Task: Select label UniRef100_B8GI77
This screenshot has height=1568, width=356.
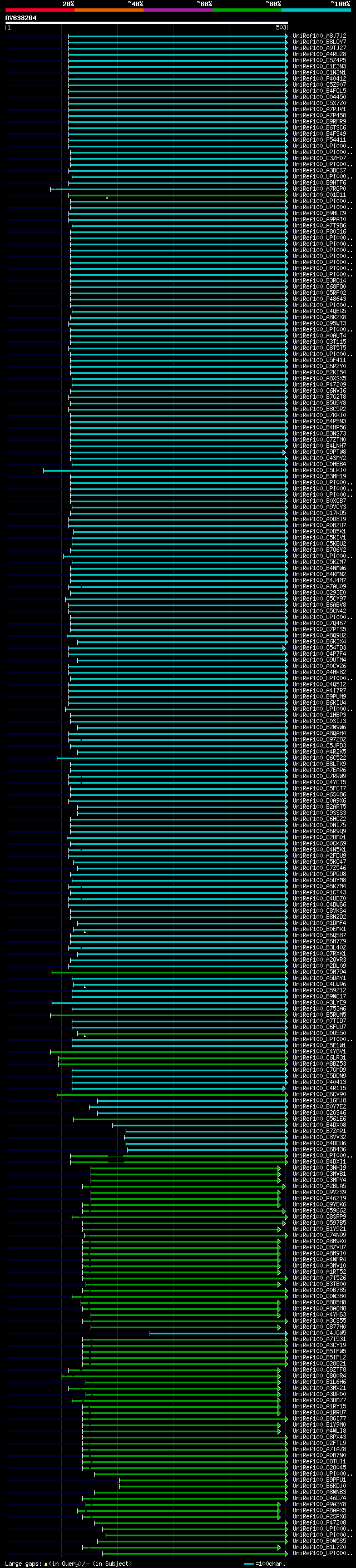Action: (319, 1419)
